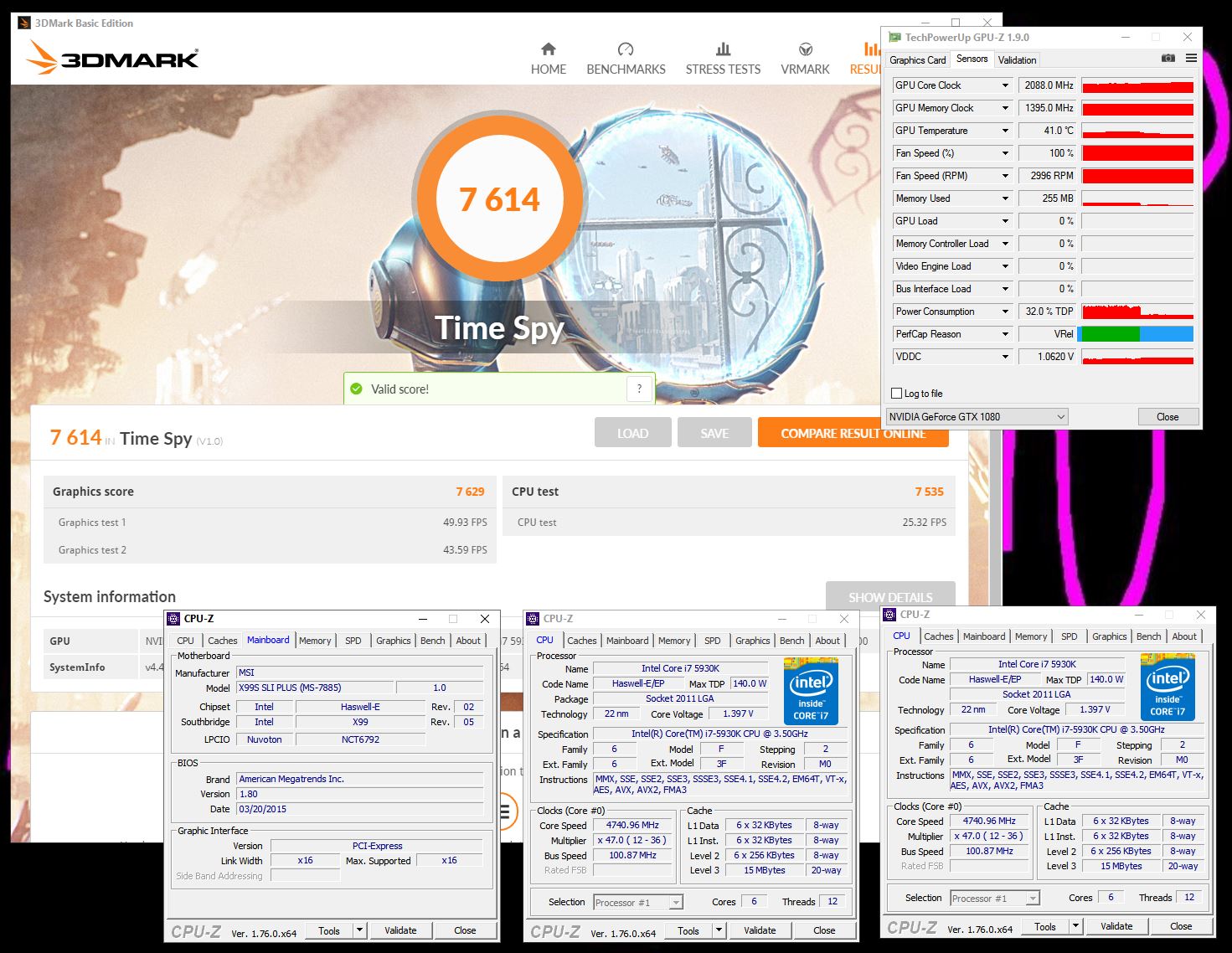Screen dimensions: 1232x953
Task: Open the GPU-Z hamburger menu
Action: coord(1191,59)
